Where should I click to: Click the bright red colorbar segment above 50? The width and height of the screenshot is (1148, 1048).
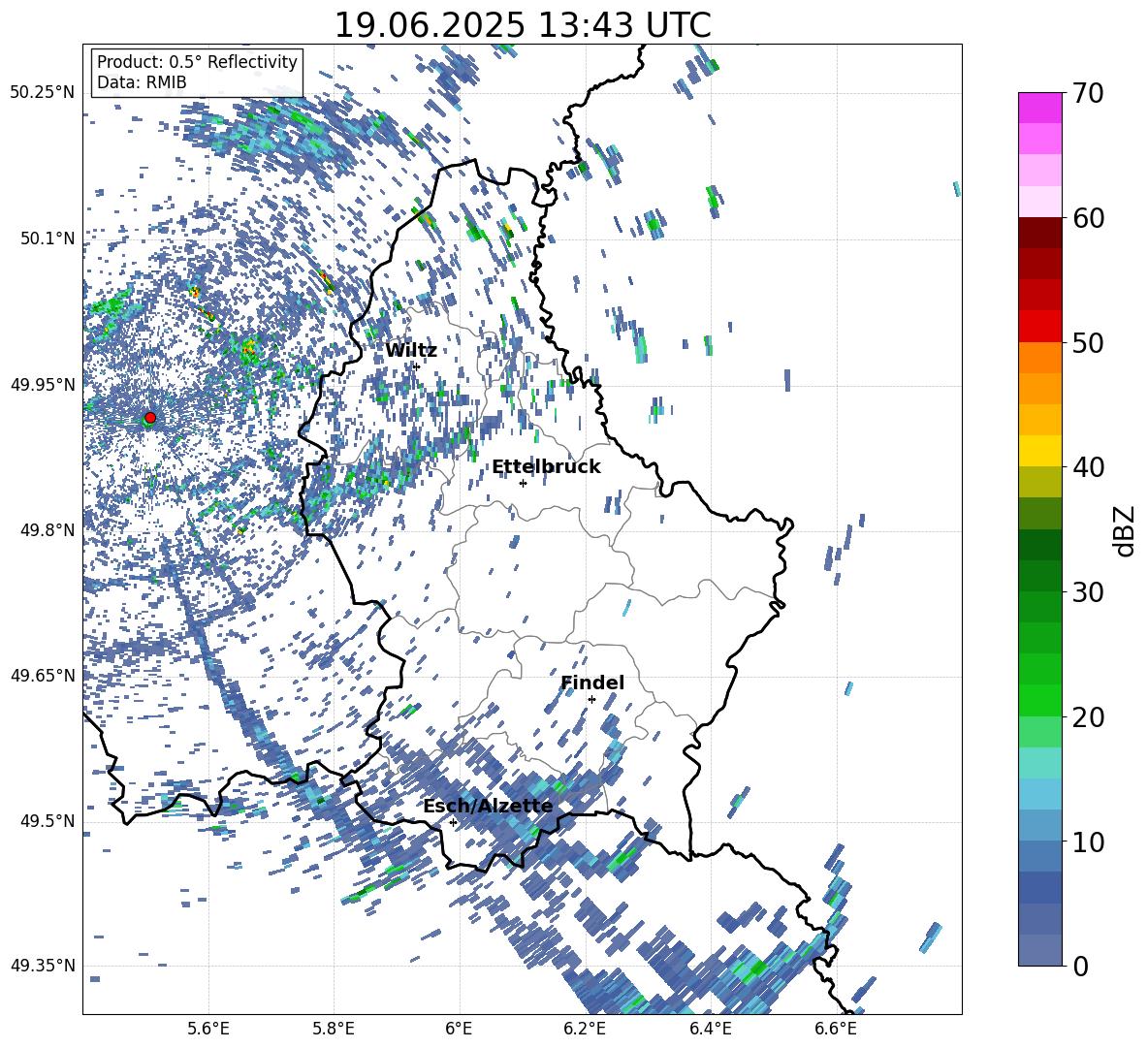point(1039,327)
